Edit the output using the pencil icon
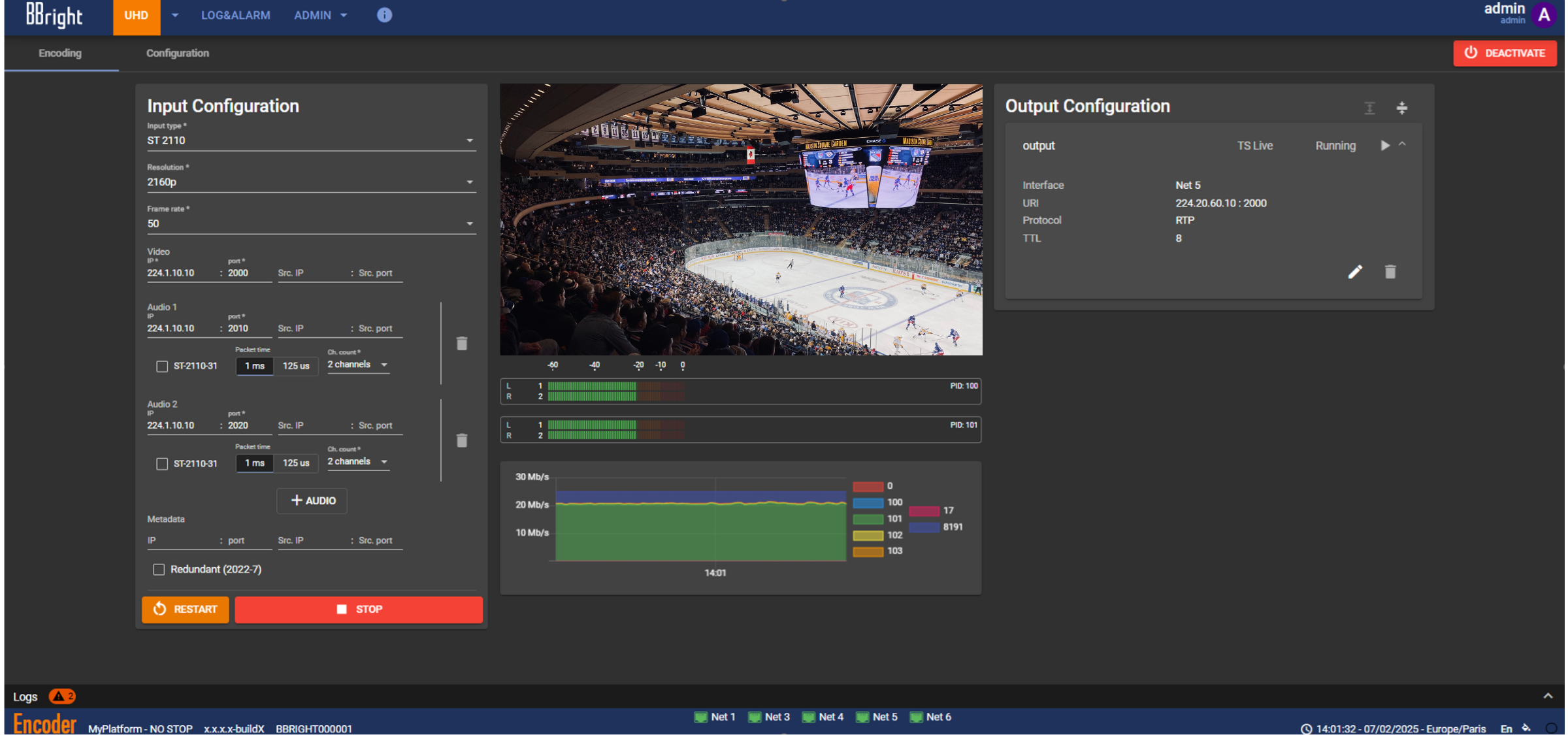 coord(1355,272)
